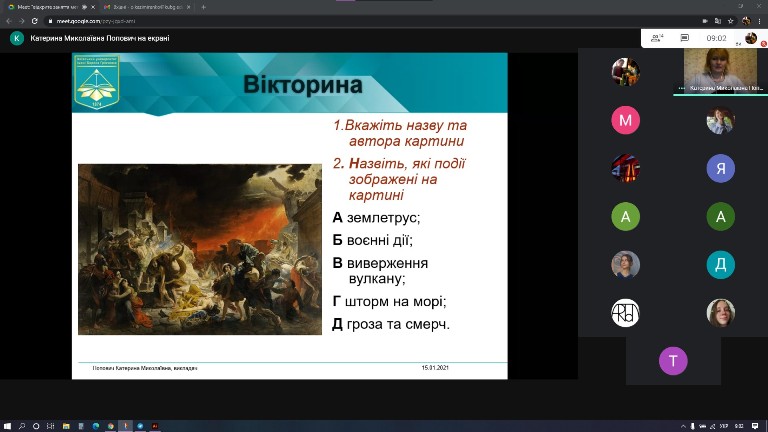The image size is (768, 432).
Task: Bookmark this page with the star icon
Action: click(730, 21)
